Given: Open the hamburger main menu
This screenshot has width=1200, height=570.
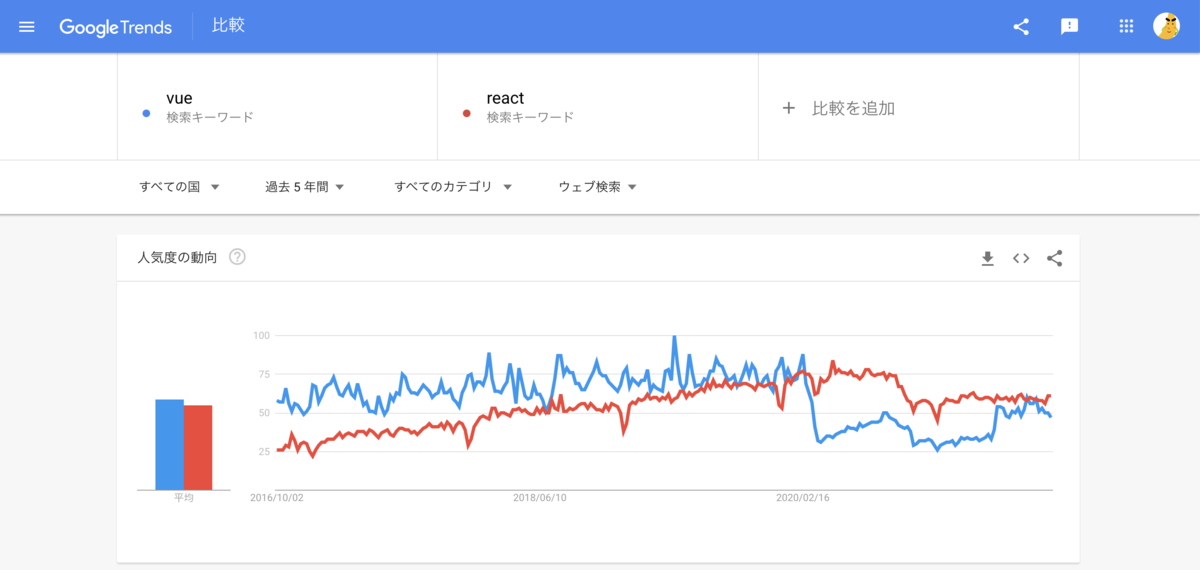Looking at the screenshot, I should tap(27, 27).
